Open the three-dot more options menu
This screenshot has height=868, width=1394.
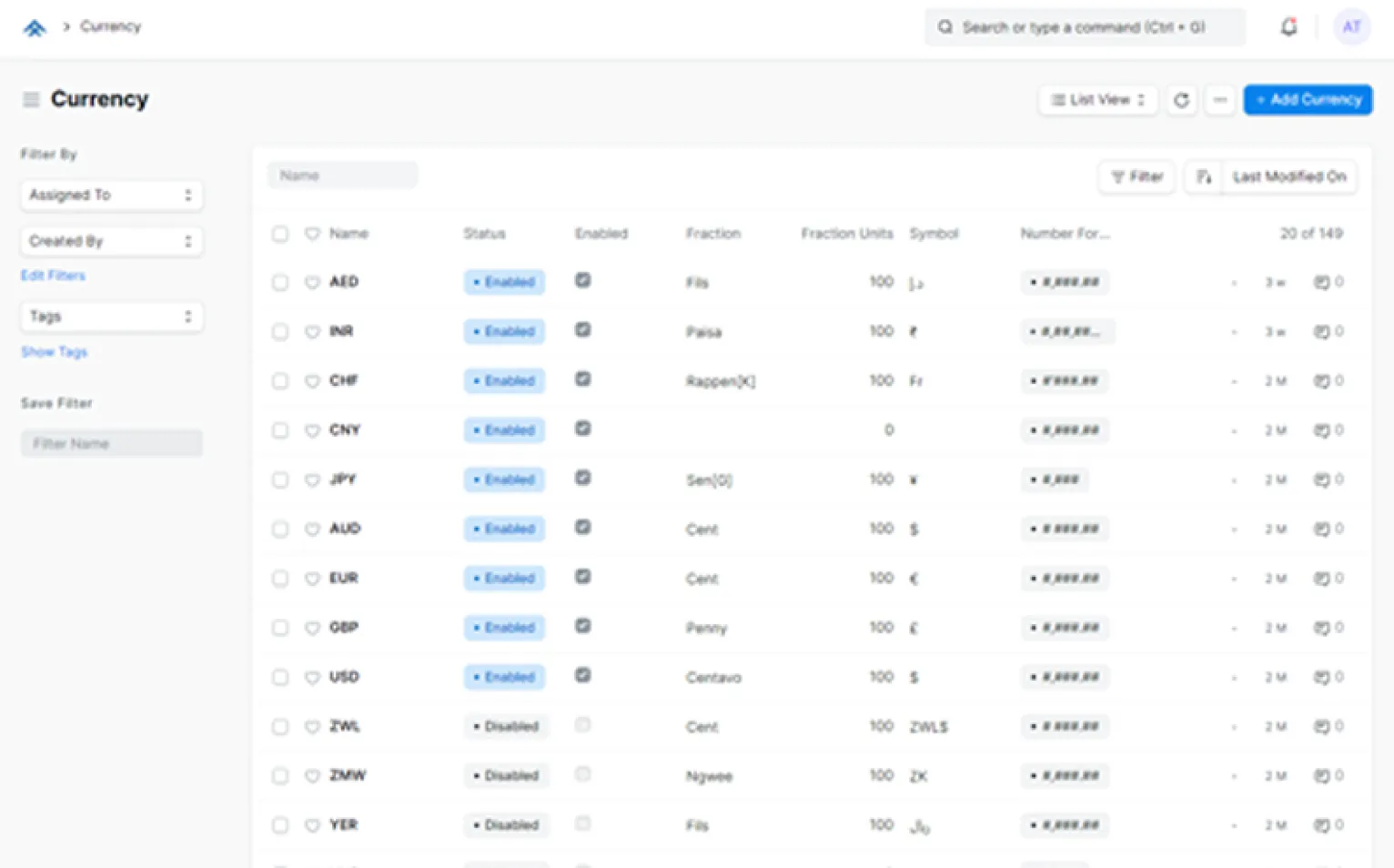(x=1220, y=100)
